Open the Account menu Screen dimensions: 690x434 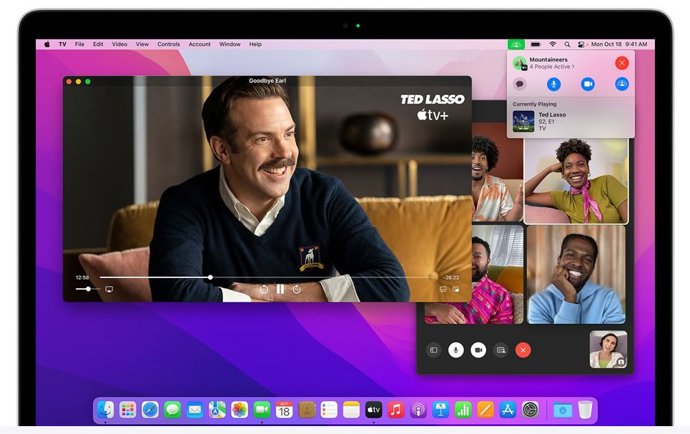[199, 44]
